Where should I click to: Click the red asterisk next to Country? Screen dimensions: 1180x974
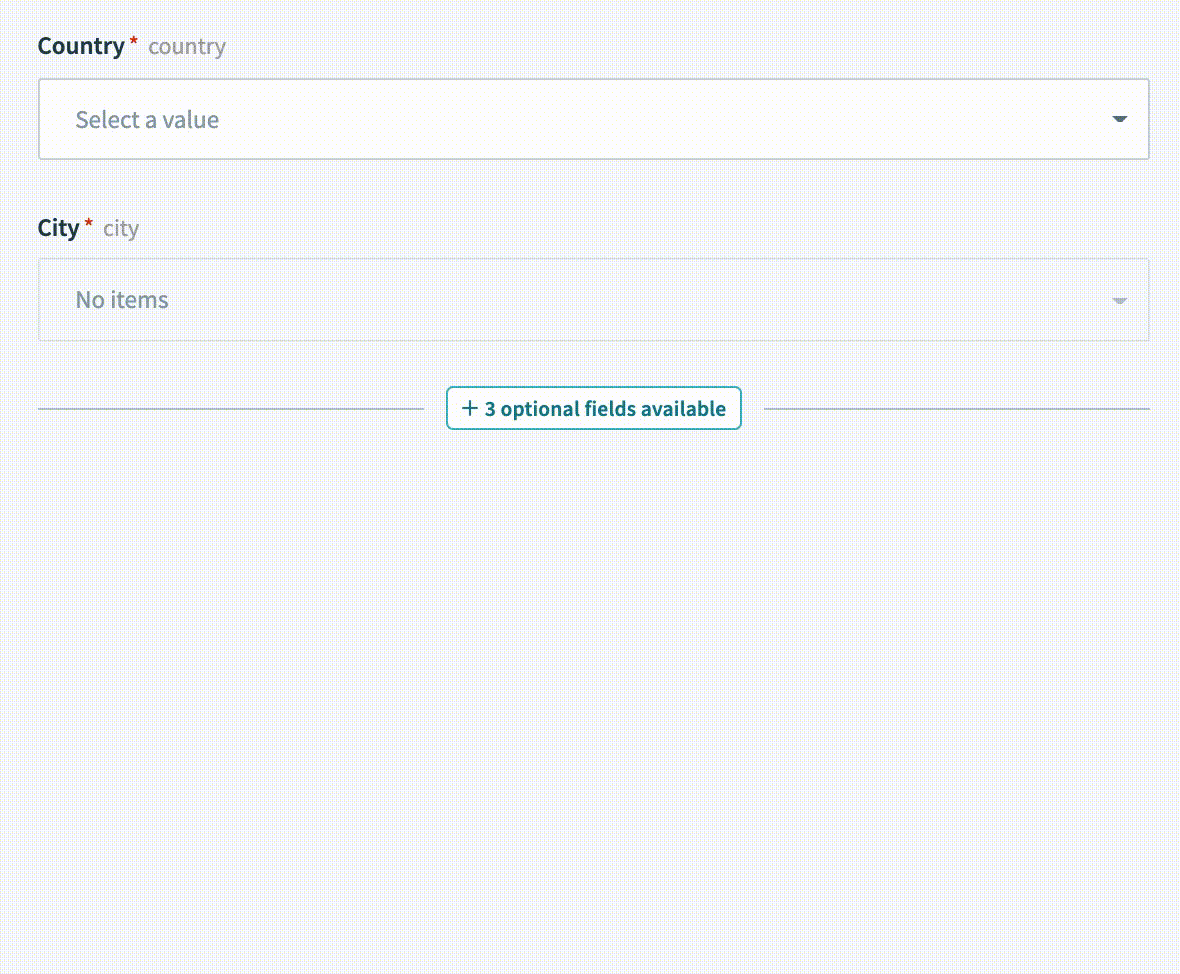point(134,43)
